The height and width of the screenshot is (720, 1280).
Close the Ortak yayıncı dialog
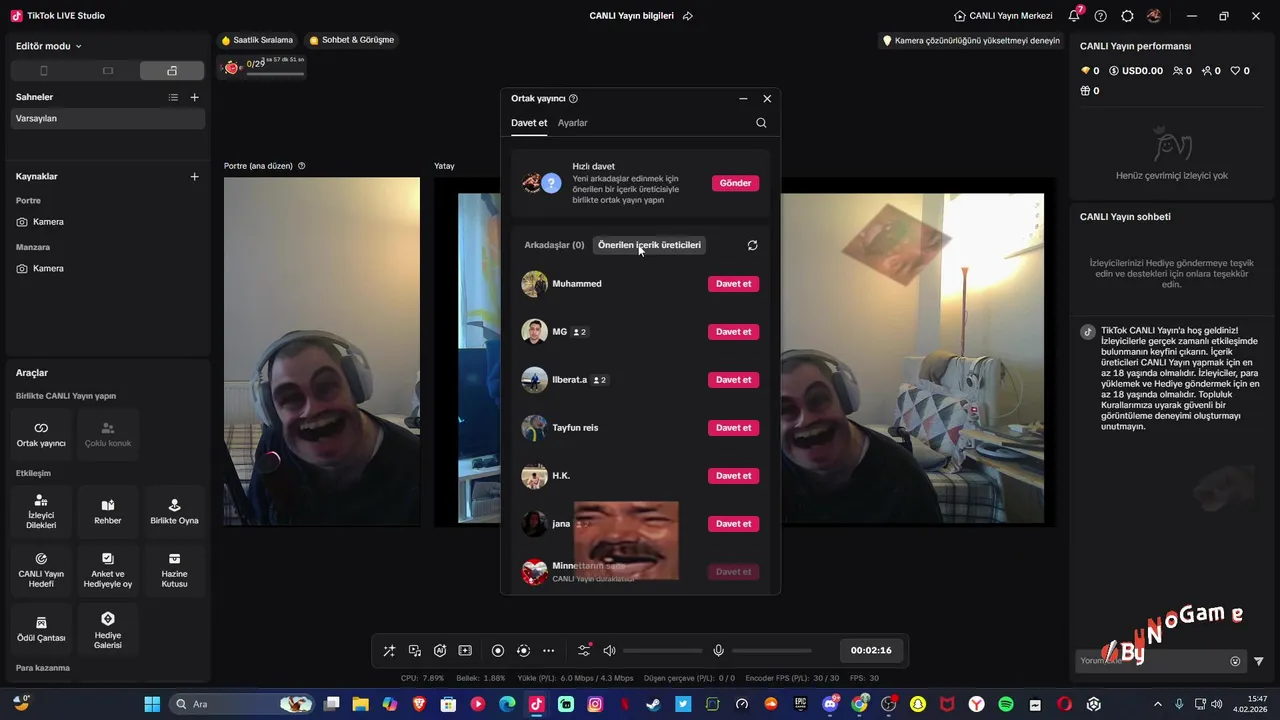tap(767, 99)
